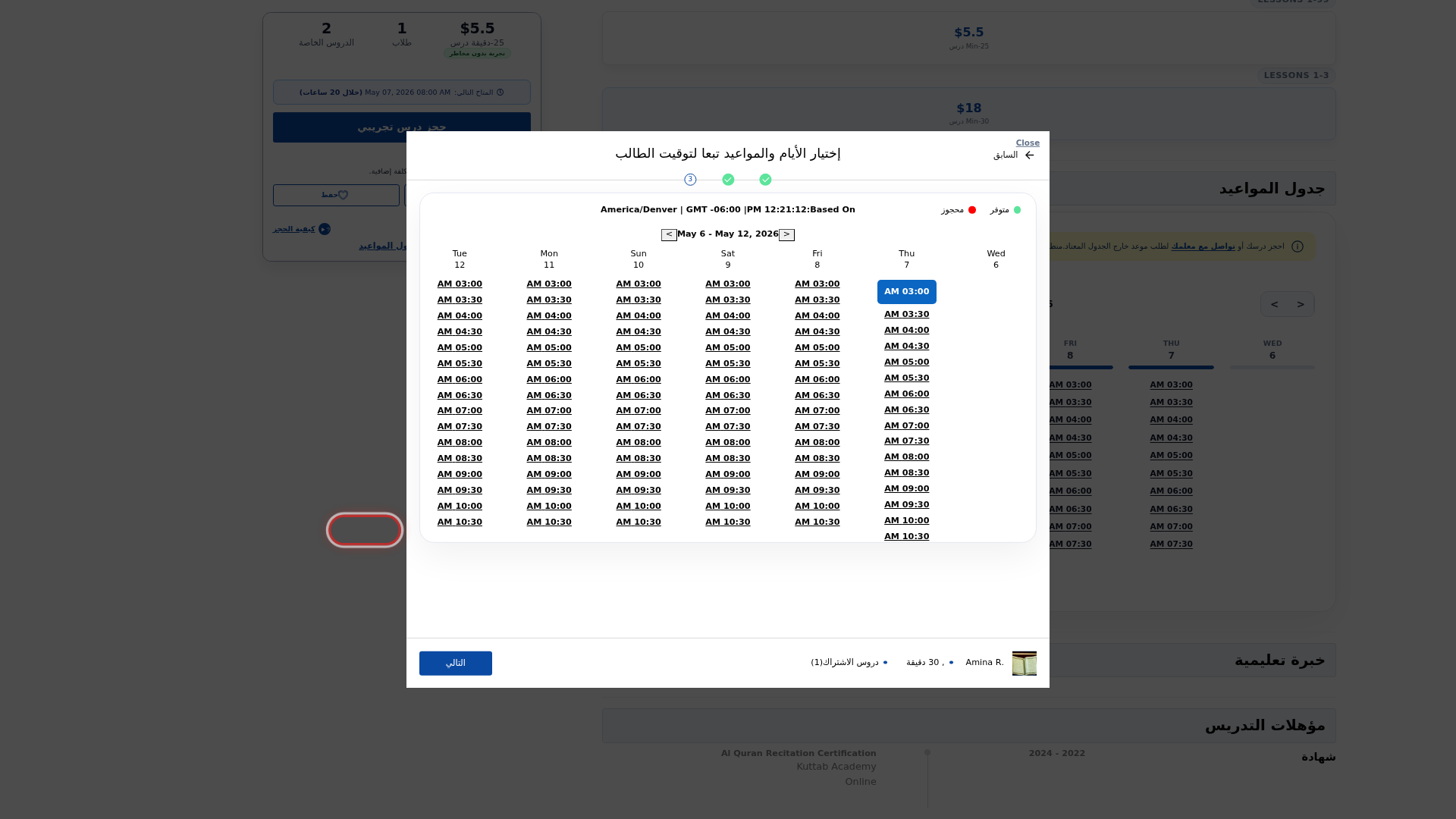Image resolution: width=1456 pixels, height=819 pixels.
Task: Select Tue 12 at 10:30 AM
Action: tap(460, 522)
